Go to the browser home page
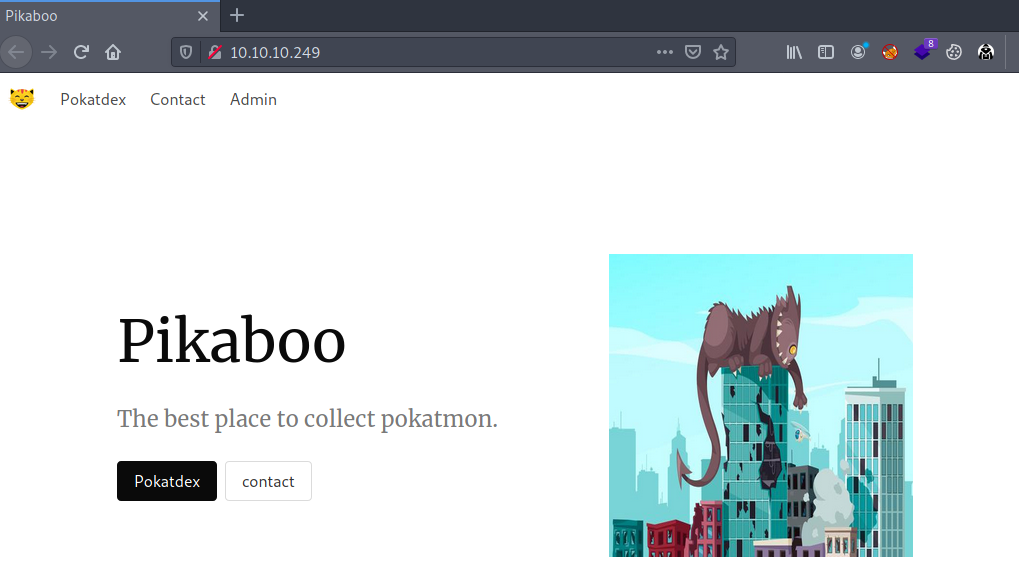The height and width of the screenshot is (585, 1019). point(113,52)
